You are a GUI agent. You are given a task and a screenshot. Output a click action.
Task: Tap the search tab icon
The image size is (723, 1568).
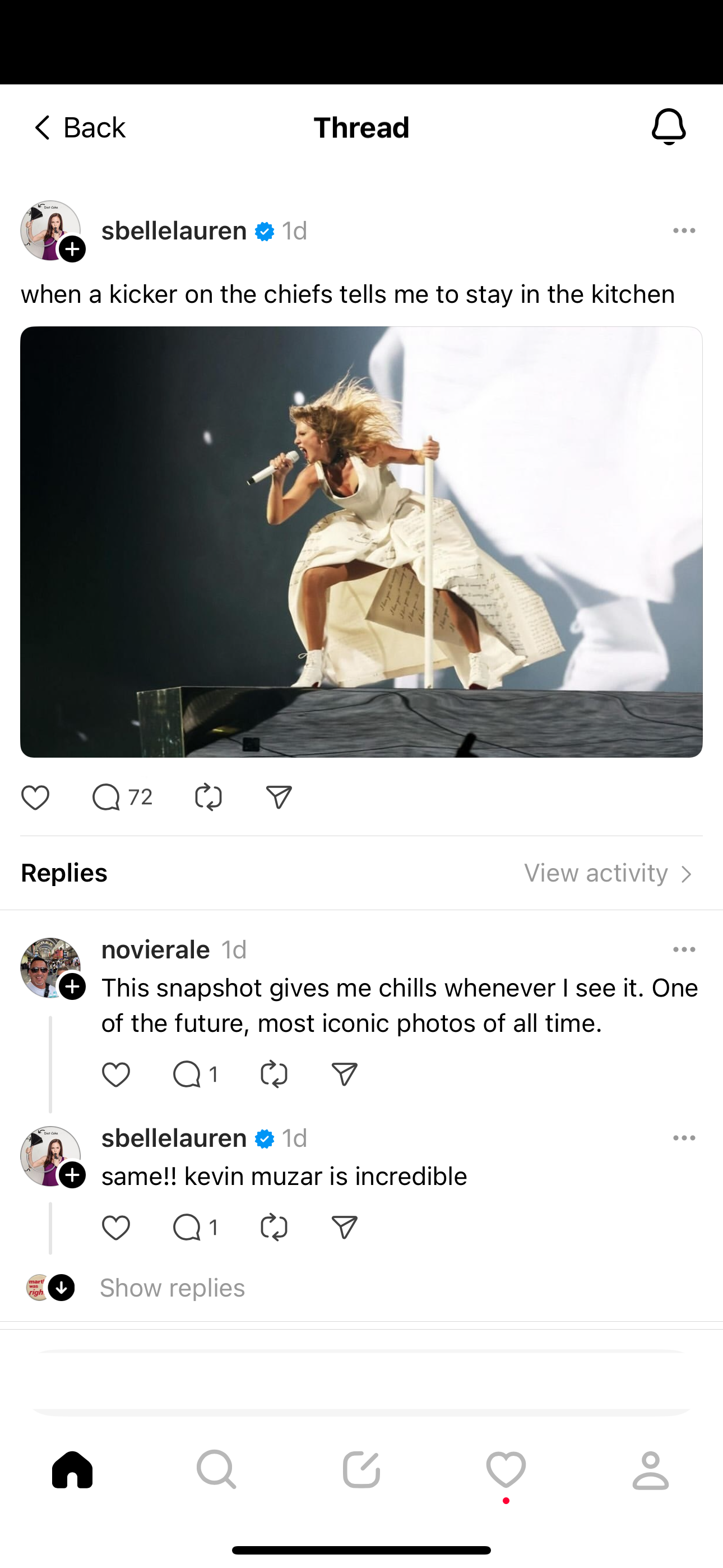217,1469
